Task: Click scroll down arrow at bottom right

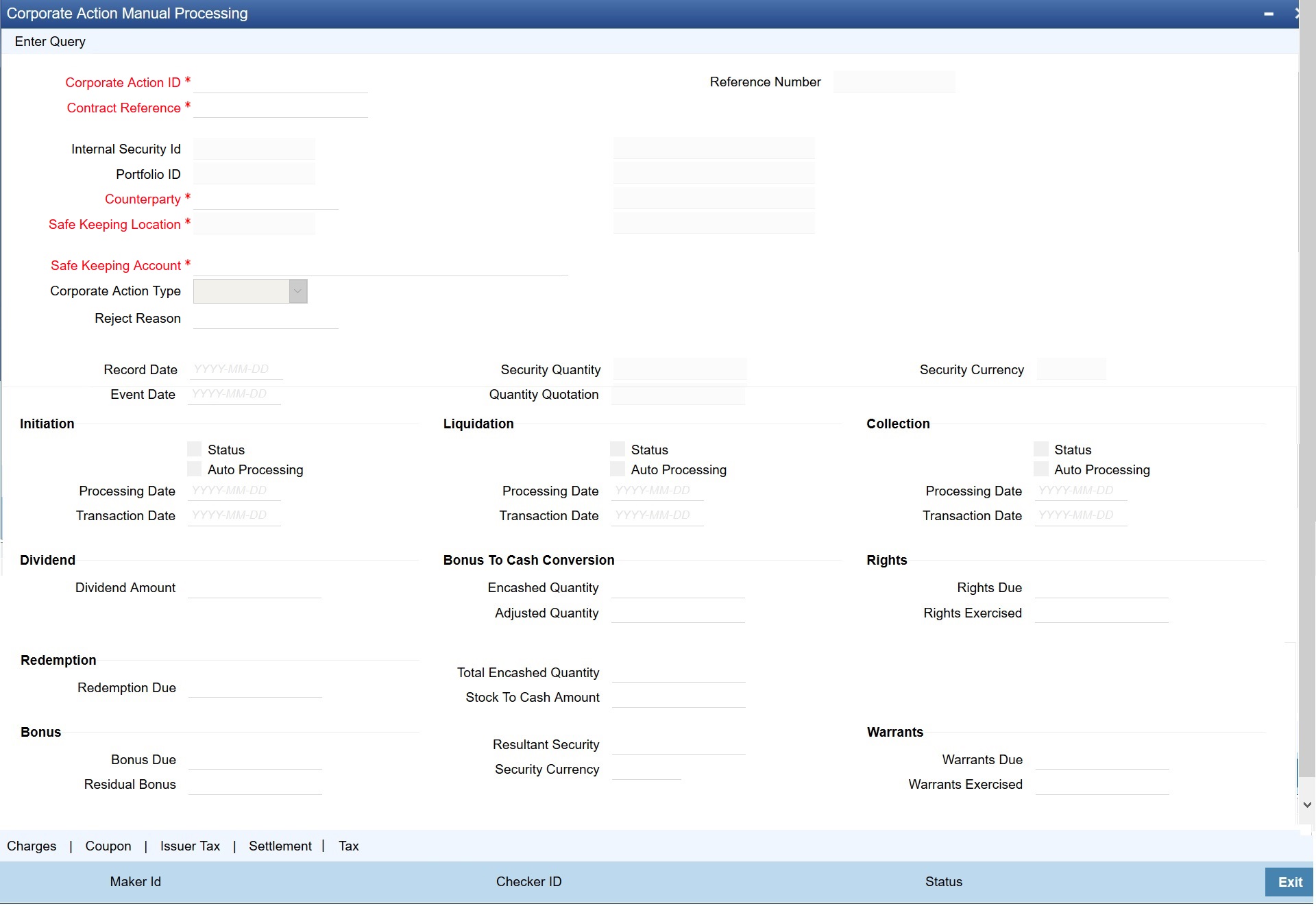Action: [x=1307, y=805]
